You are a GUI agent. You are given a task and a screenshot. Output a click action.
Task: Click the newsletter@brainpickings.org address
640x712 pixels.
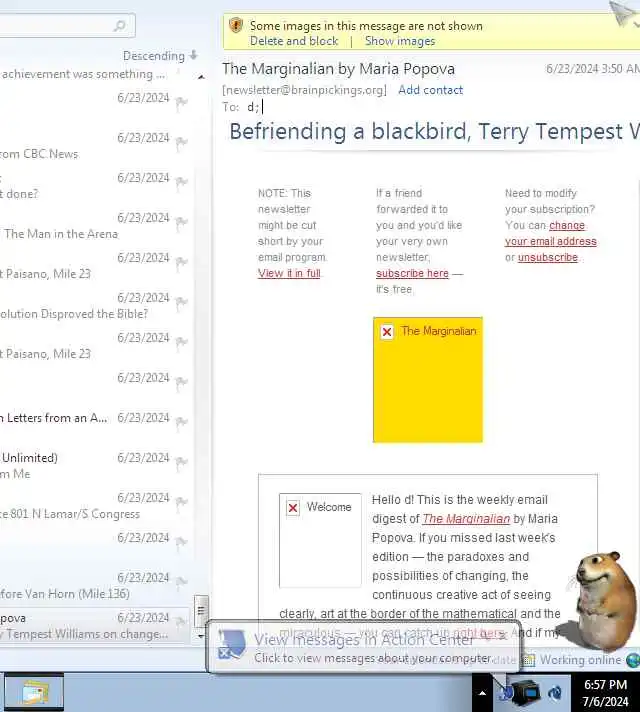pyautogui.click(x=304, y=90)
